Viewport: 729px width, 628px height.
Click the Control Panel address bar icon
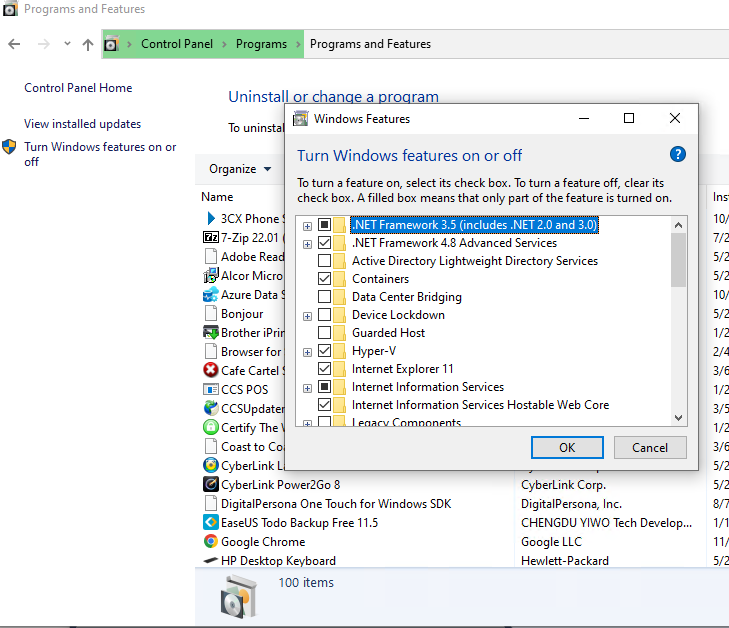[x=111, y=44]
